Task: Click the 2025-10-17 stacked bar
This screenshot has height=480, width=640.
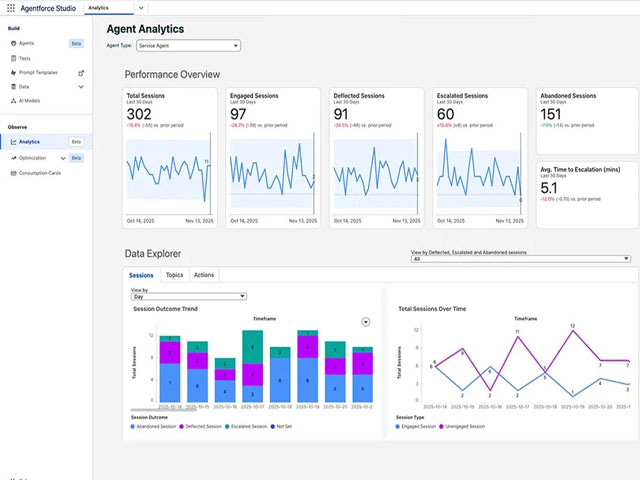Action: click(253, 367)
